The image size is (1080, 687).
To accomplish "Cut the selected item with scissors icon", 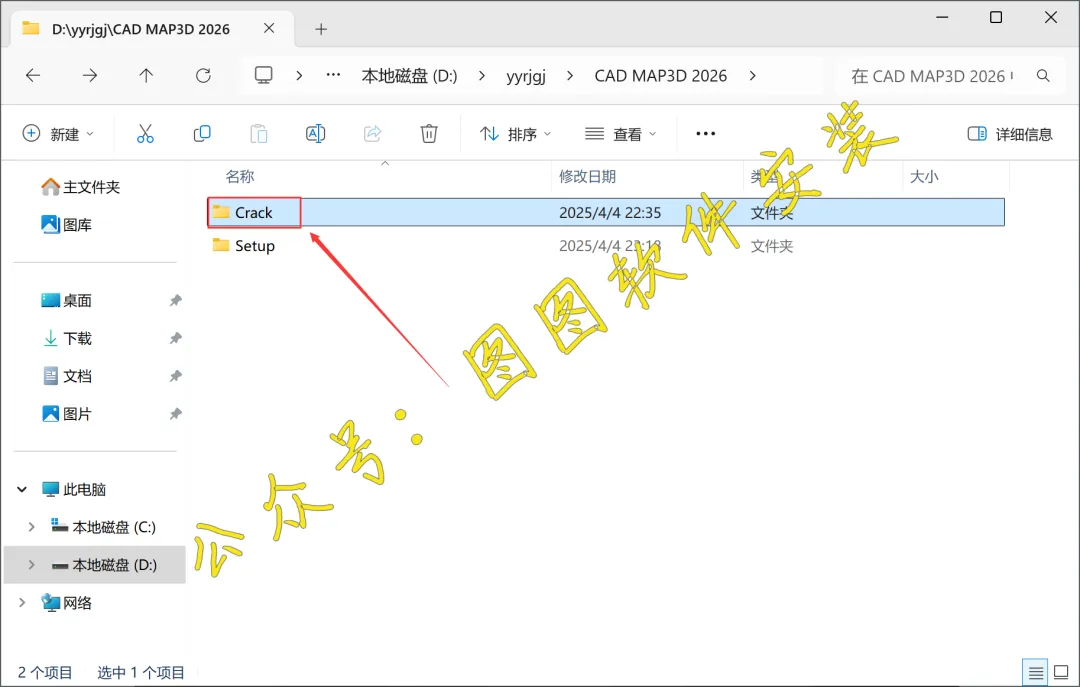I will point(145,134).
